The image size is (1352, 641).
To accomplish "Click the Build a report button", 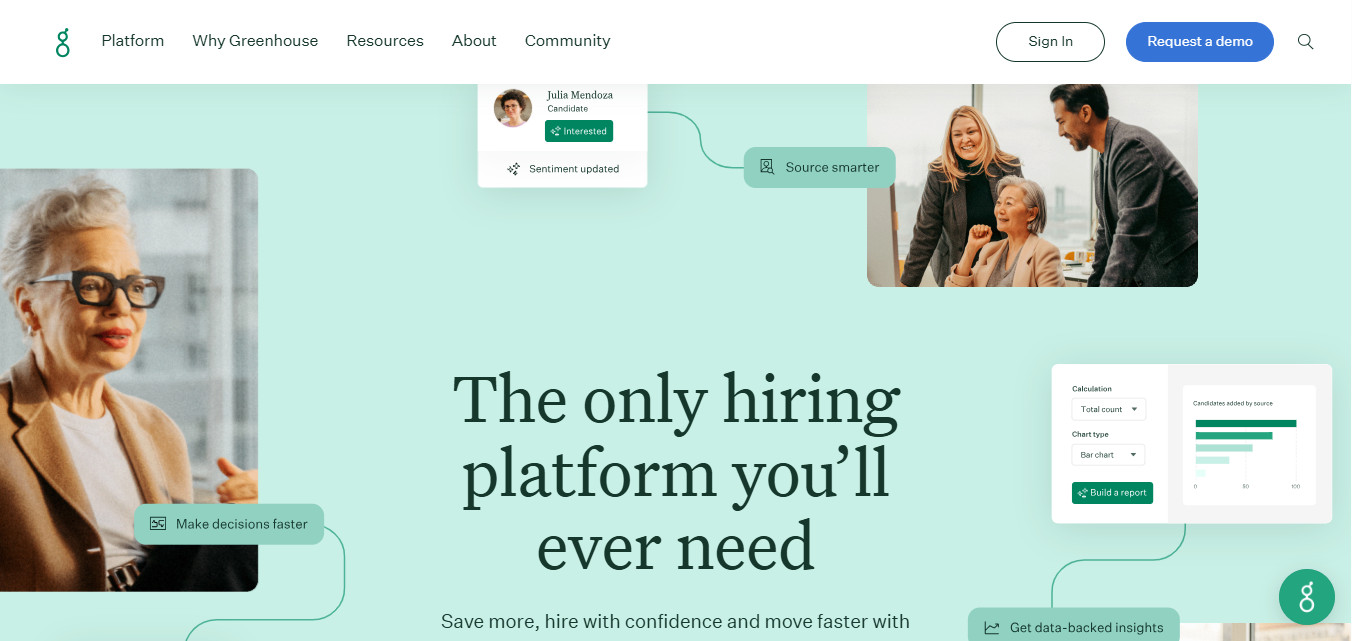I will pyautogui.click(x=1112, y=493).
